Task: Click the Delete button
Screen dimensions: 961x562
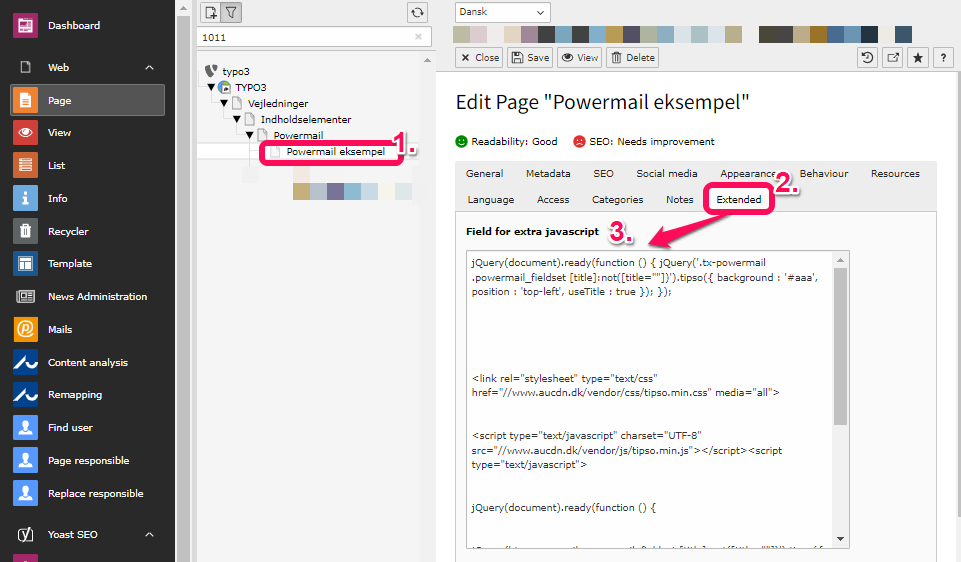Action: pos(632,57)
